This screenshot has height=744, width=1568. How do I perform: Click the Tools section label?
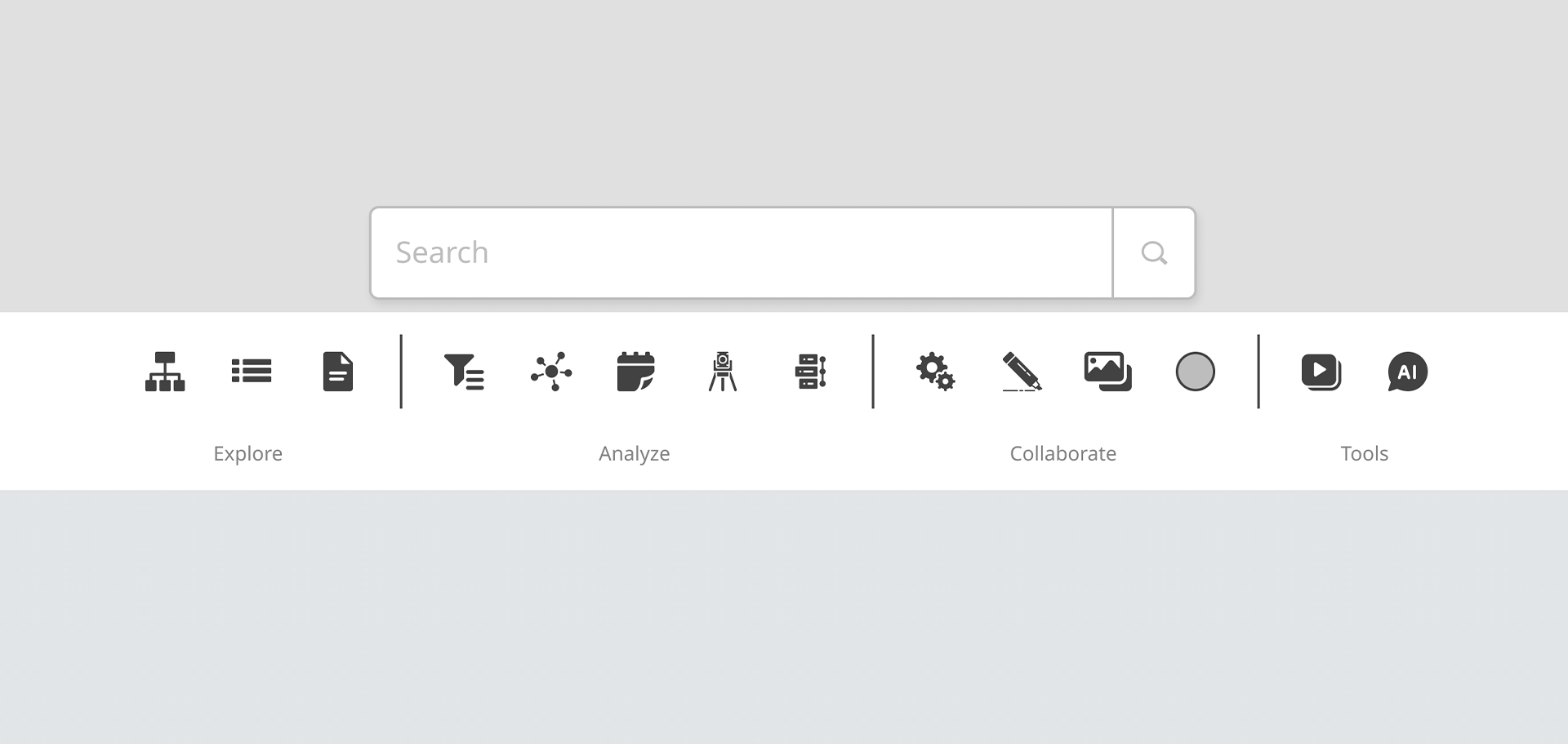click(x=1365, y=453)
